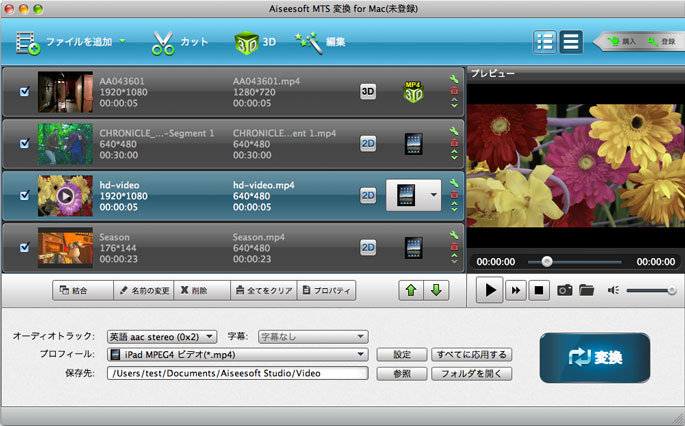This screenshot has width=685, height=426.
Task: Click the 参照 browse button
Action: point(401,374)
